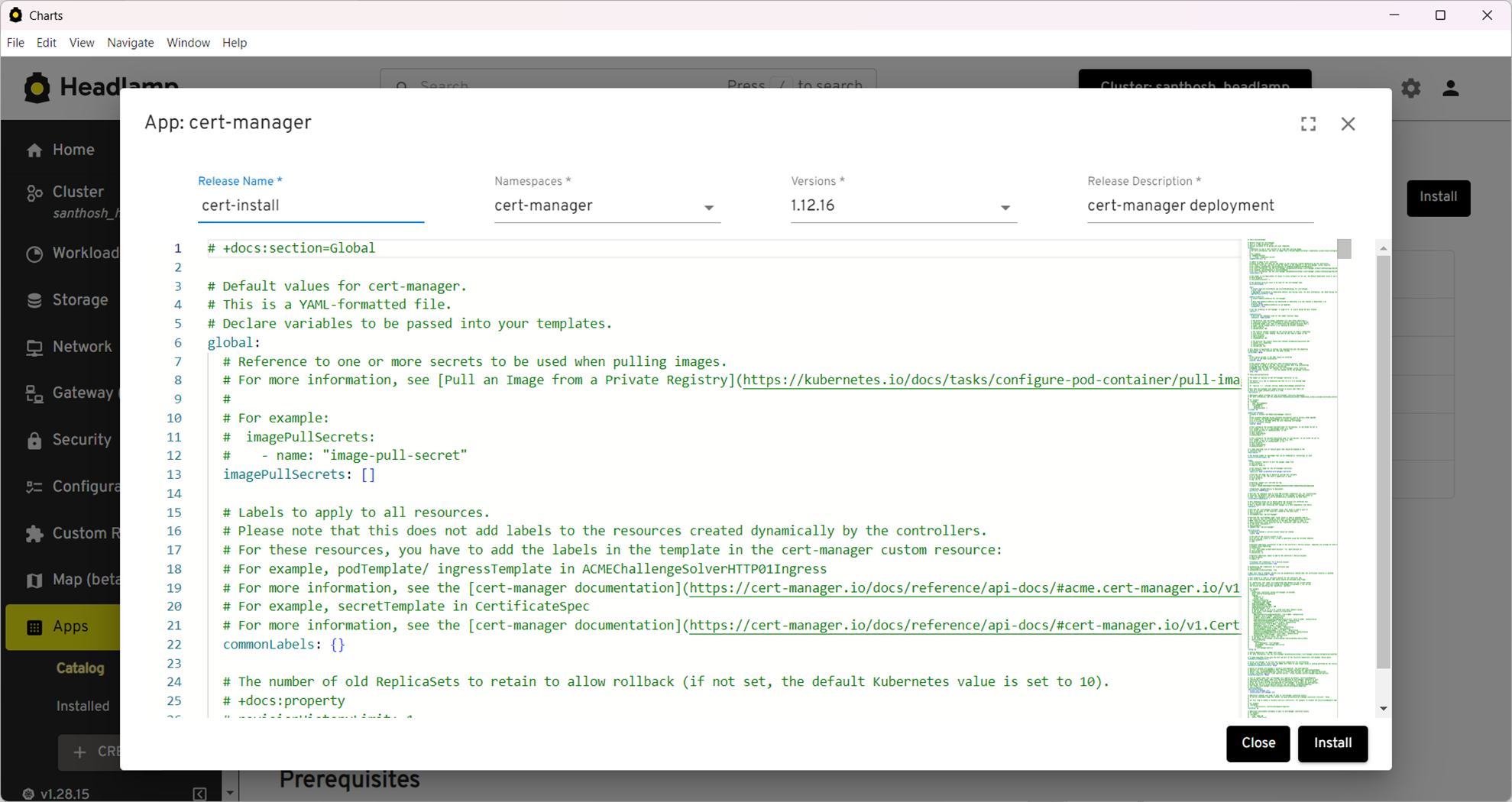Click the scrollbar up arrow
The image size is (1512, 802).
(1383, 248)
